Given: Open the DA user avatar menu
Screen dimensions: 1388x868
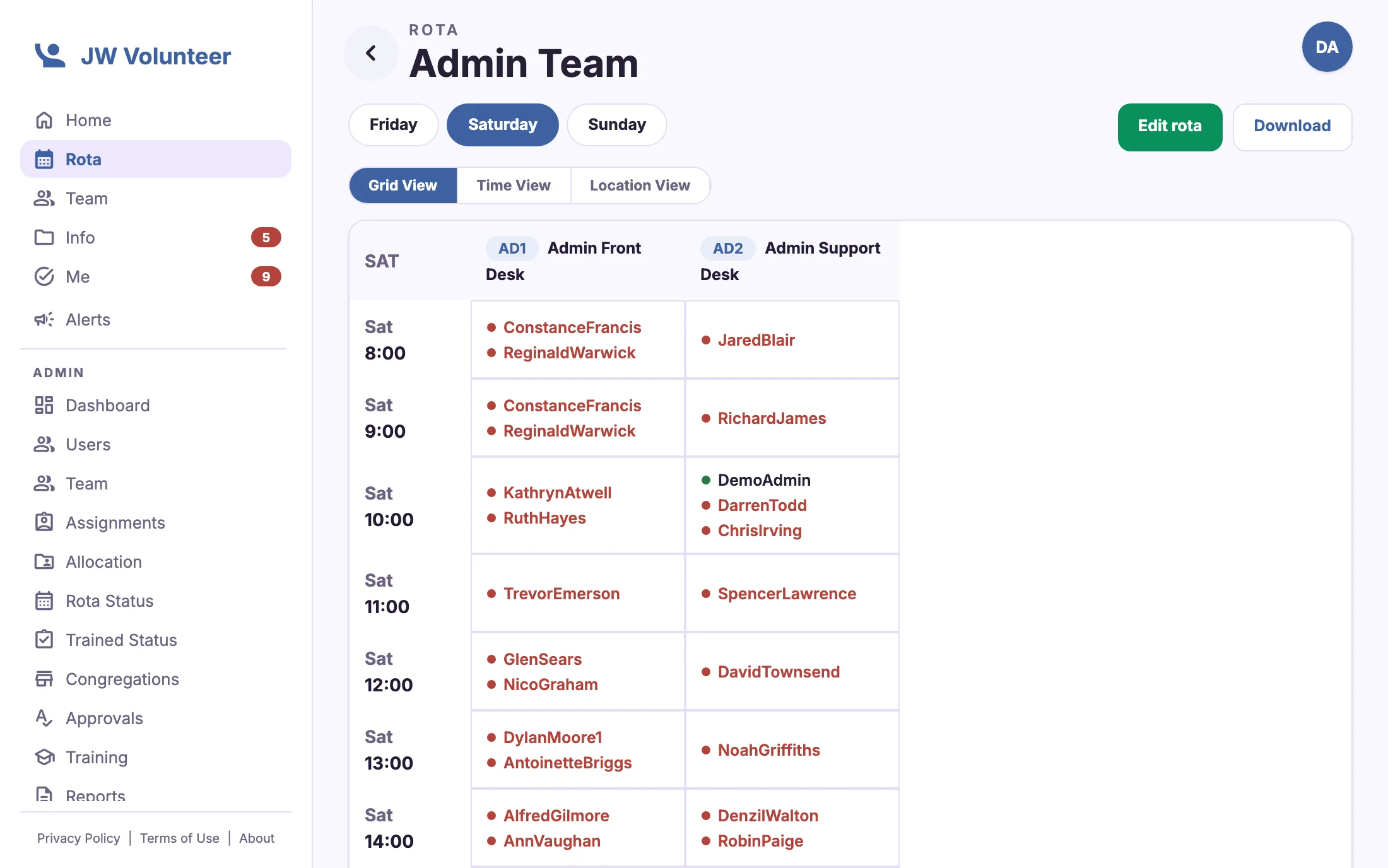Looking at the screenshot, I should click(1327, 47).
